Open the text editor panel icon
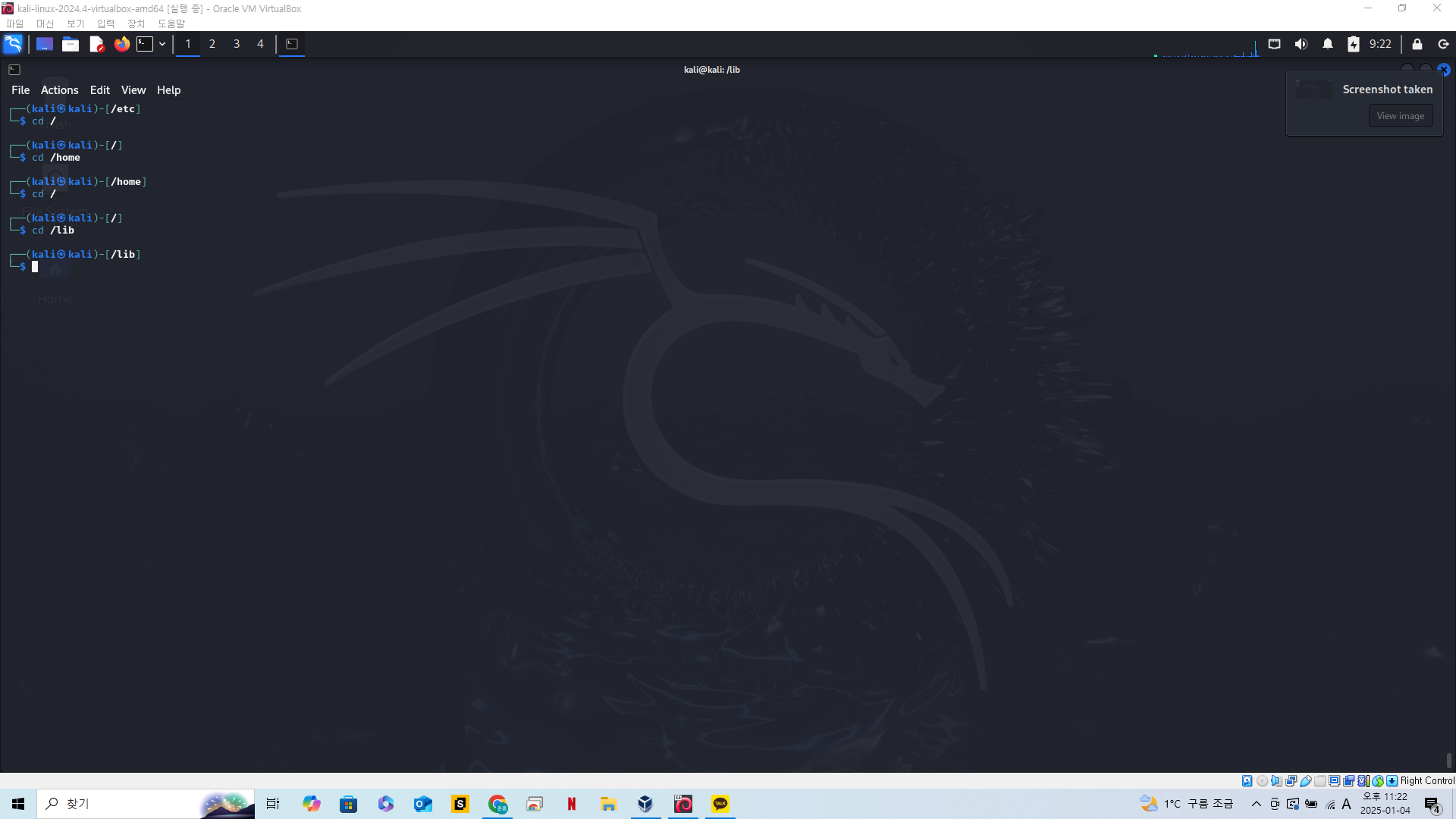 pyautogui.click(x=96, y=44)
